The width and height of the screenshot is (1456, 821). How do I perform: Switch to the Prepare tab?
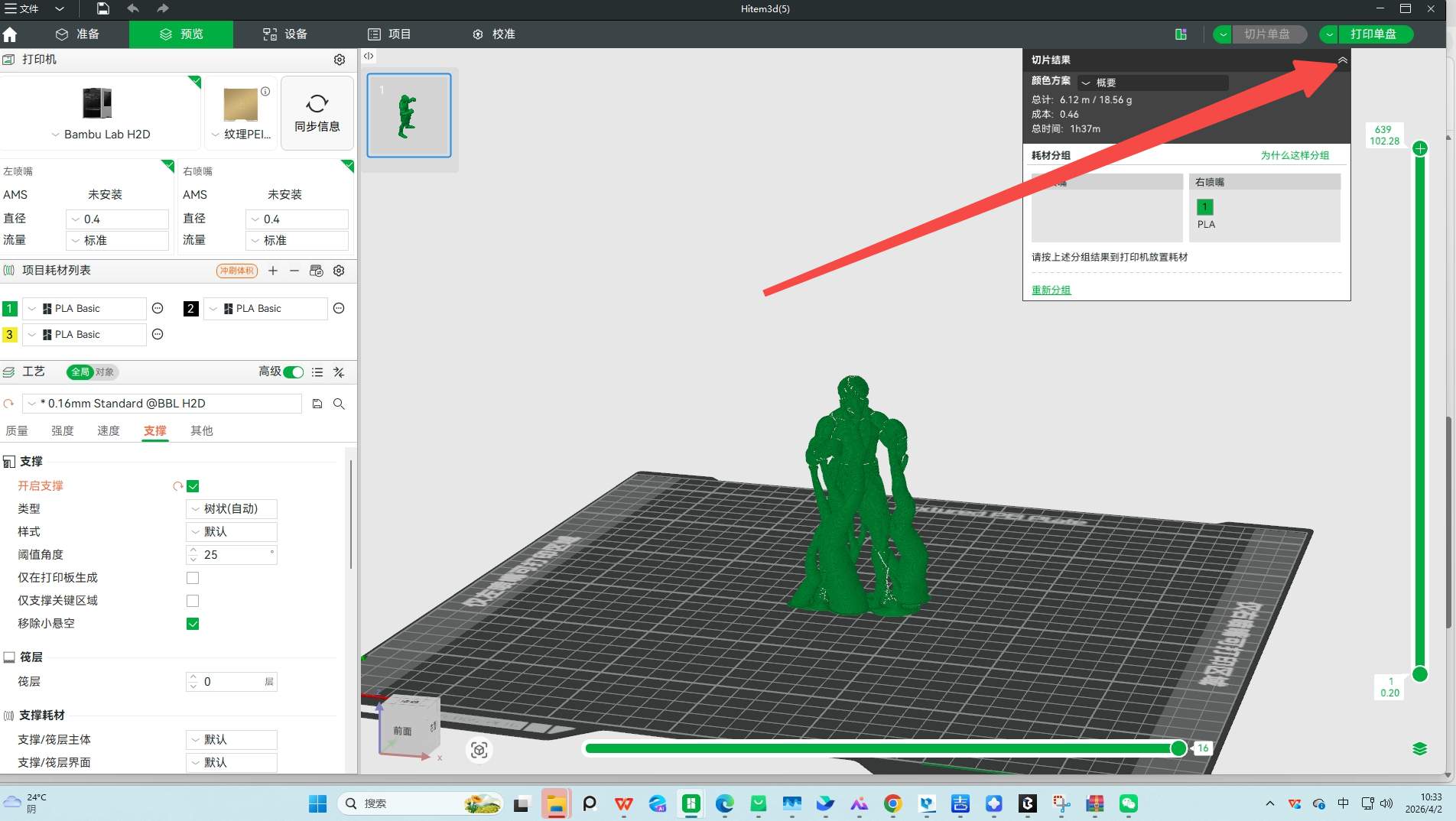pyautogui.click(x=78, y=34)
